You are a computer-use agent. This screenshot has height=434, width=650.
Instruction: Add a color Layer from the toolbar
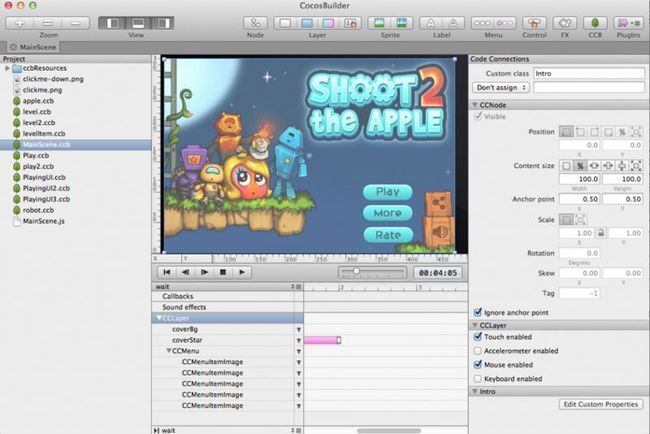click(307, 23)
